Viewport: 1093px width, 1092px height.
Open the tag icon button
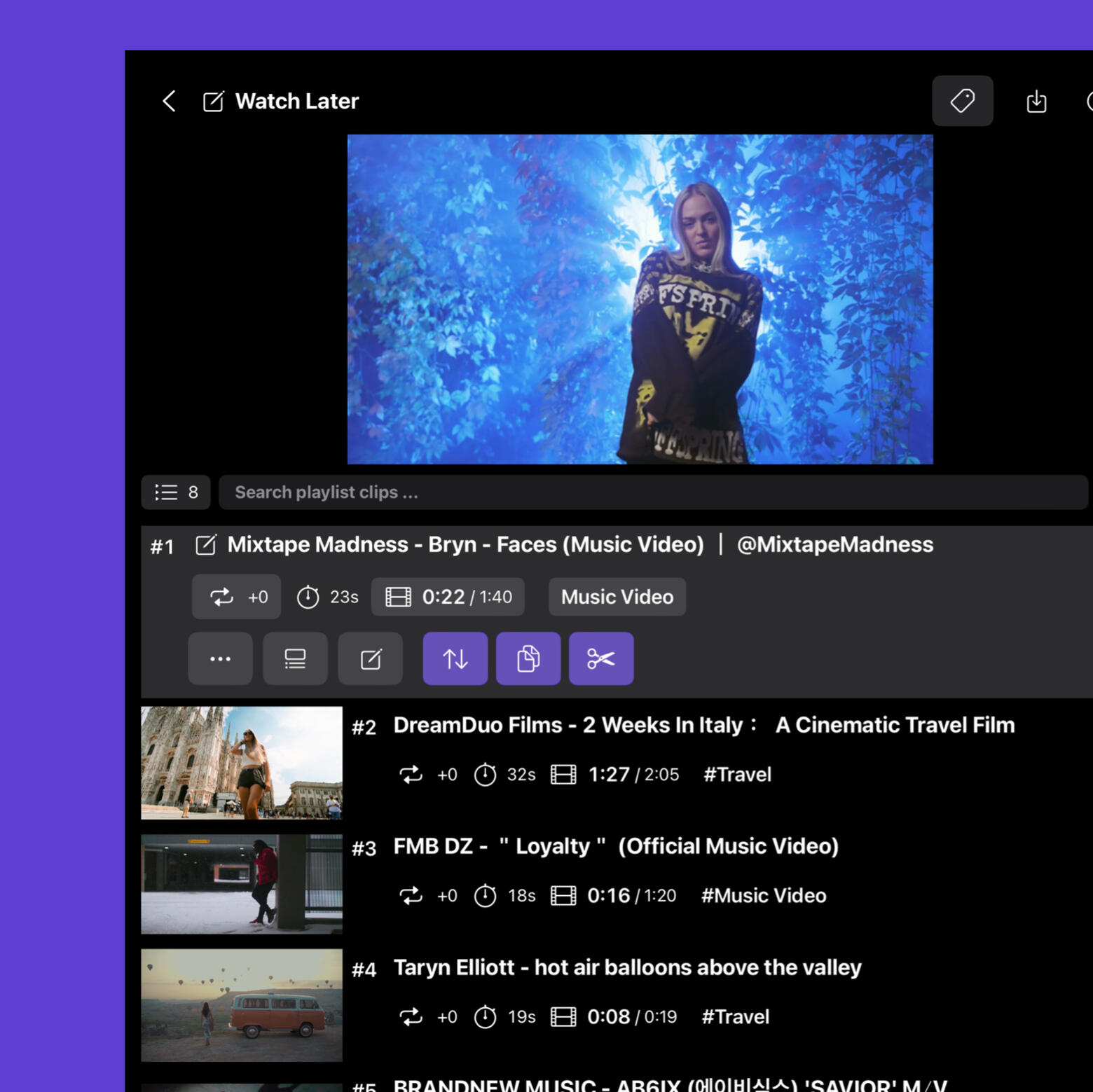pos(962,101)
